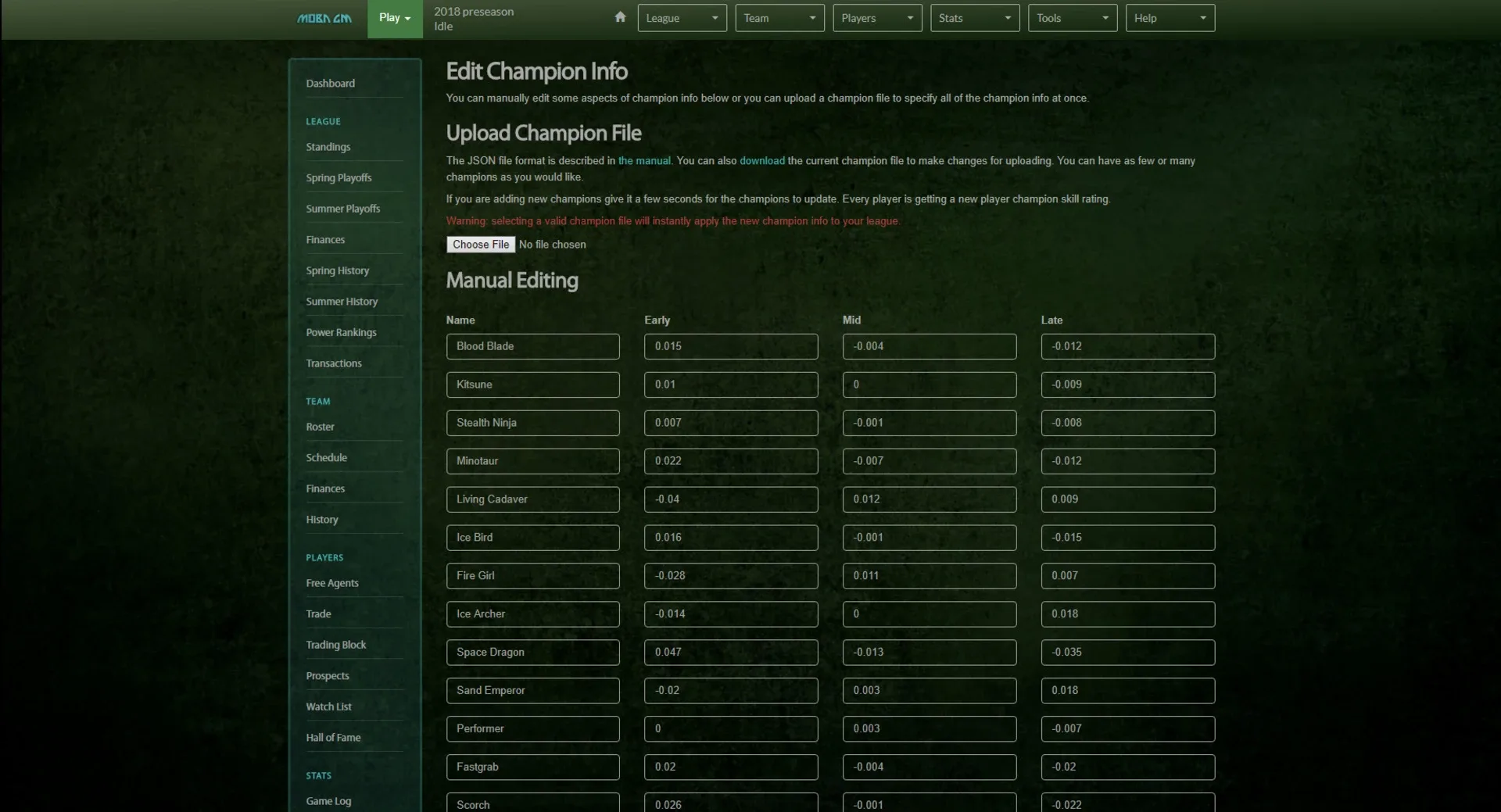Open Power Rankings in the sidebar
1501x812 pixels.
[x=341, y=332]
